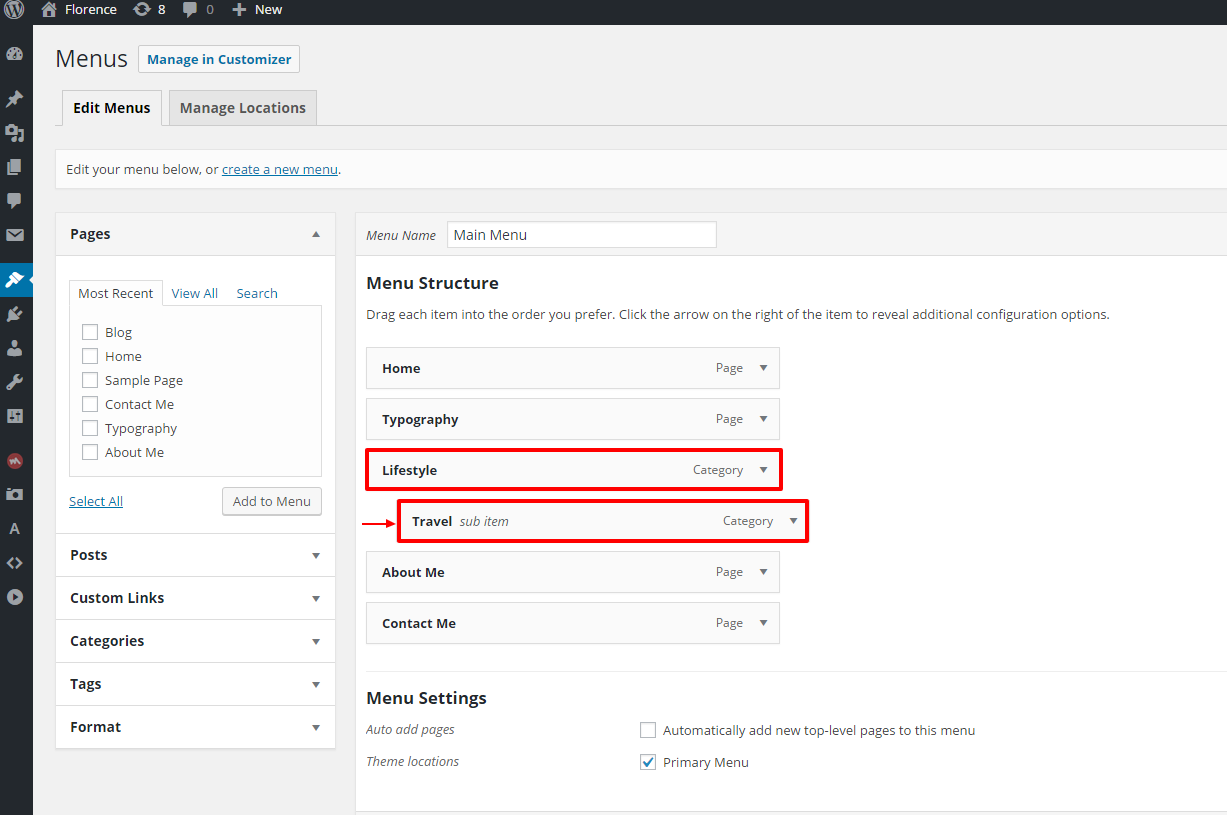Tick the Sample Page checkbox
The image size is (1227, 815).
tap(90, 380)
